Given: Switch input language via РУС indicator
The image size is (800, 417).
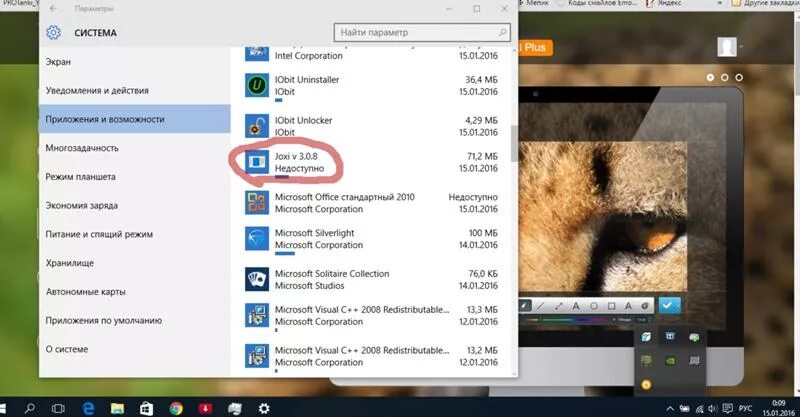Looking at the screenshot, I should 745,409.
